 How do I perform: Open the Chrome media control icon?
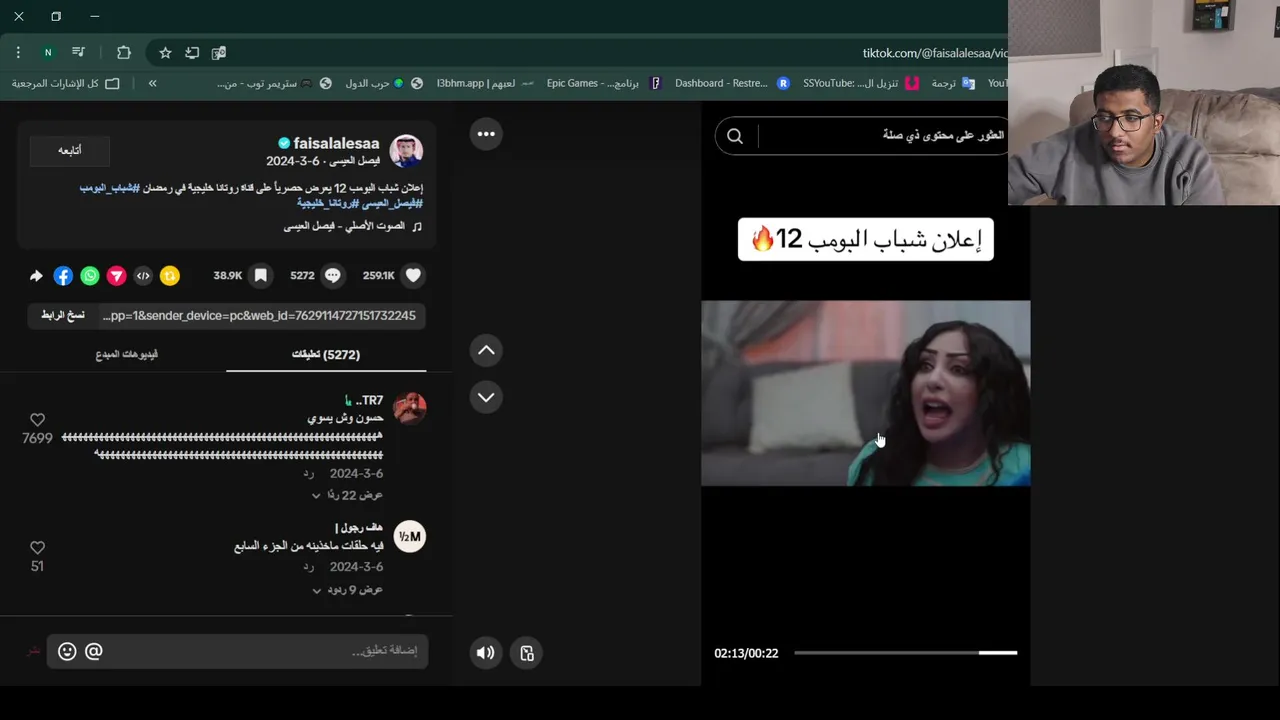click(x=78, y=52)
